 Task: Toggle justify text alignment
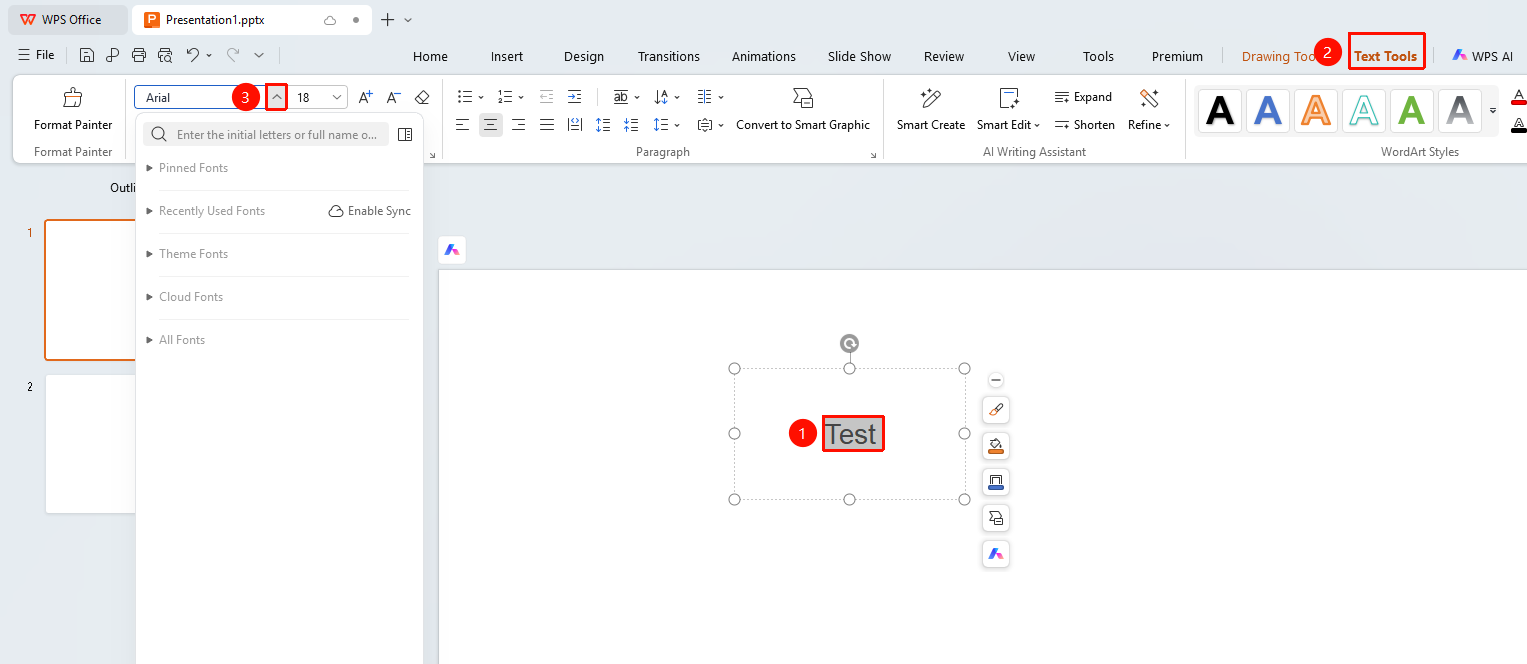[x=547, y=125]
